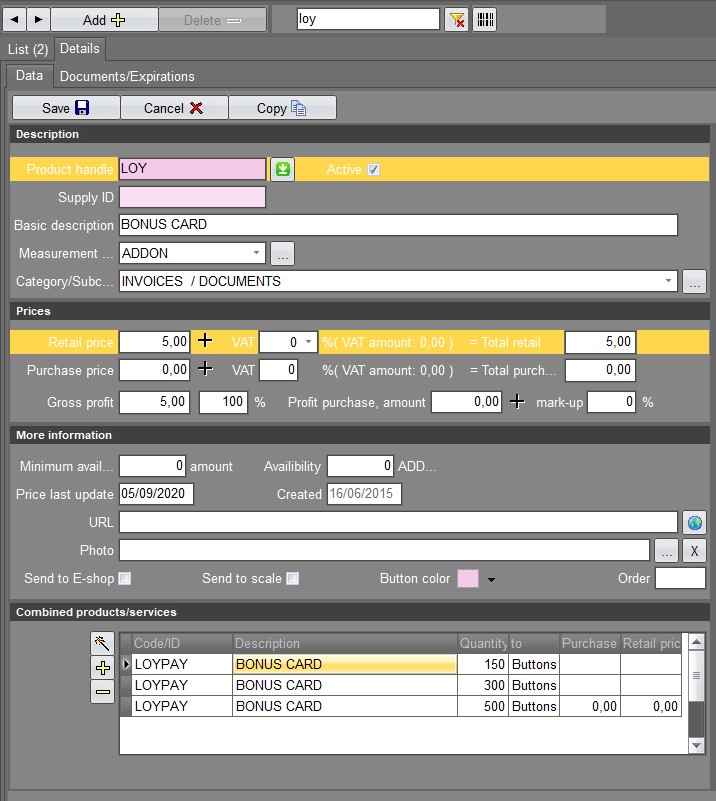
Task: Open the retail VAT percentage dropdown
Action: coord(308,342)
